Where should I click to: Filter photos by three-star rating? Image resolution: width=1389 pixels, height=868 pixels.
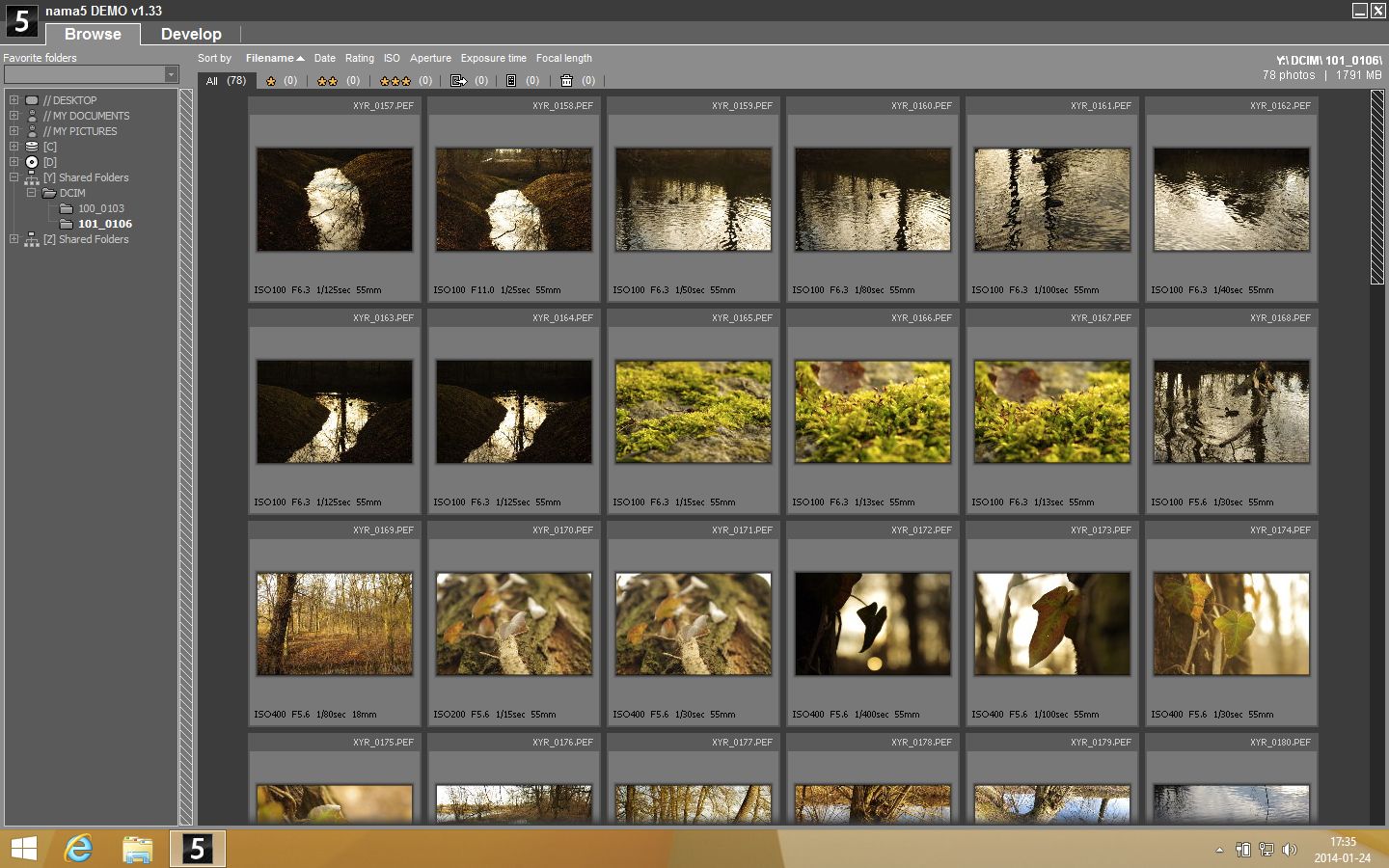pyautogui.click(x=405, y=81)
